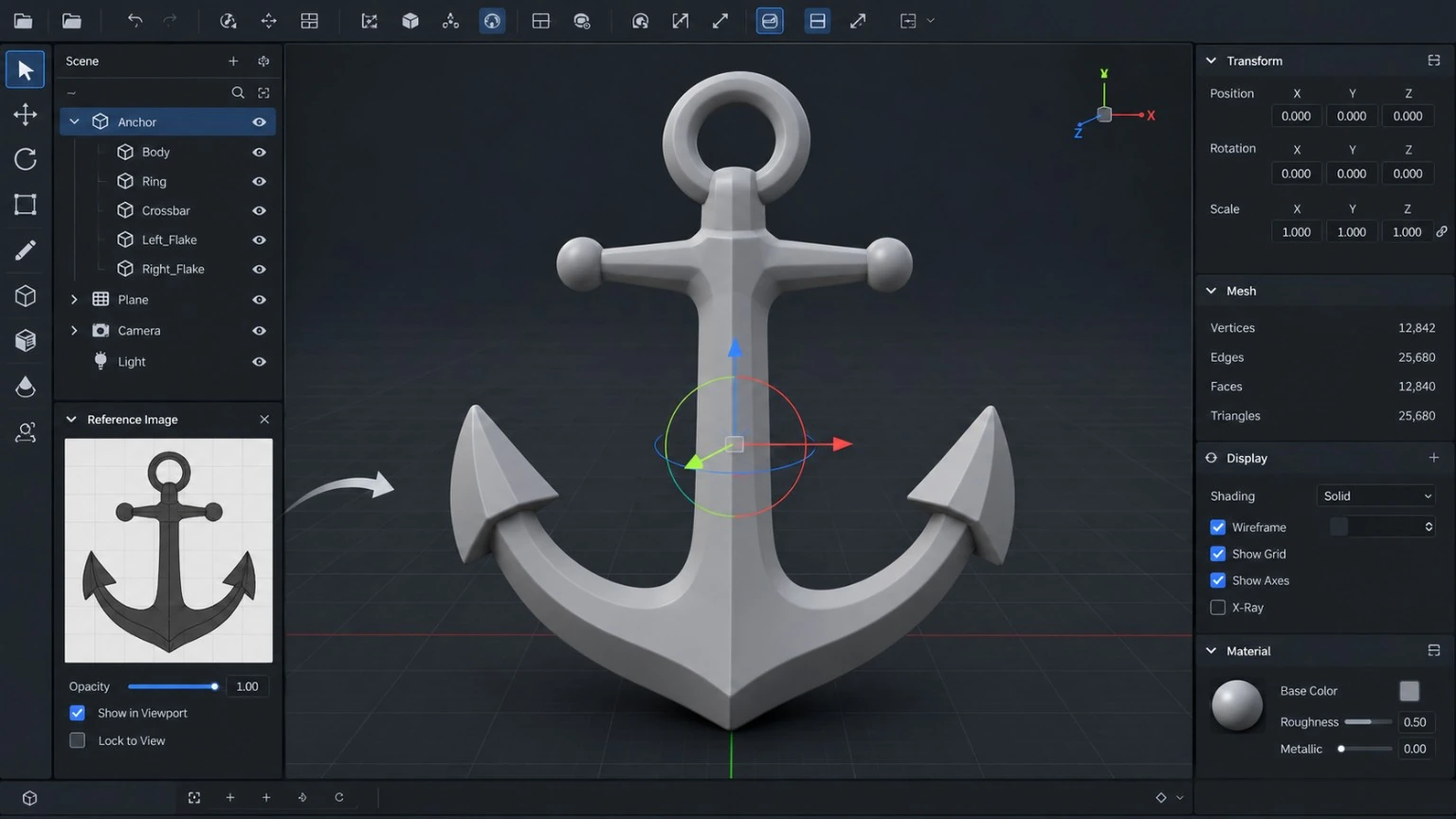The image size is (1456, 819).
Task: Click the scale link icon next to Scale Z
Action: [1442, 231]
